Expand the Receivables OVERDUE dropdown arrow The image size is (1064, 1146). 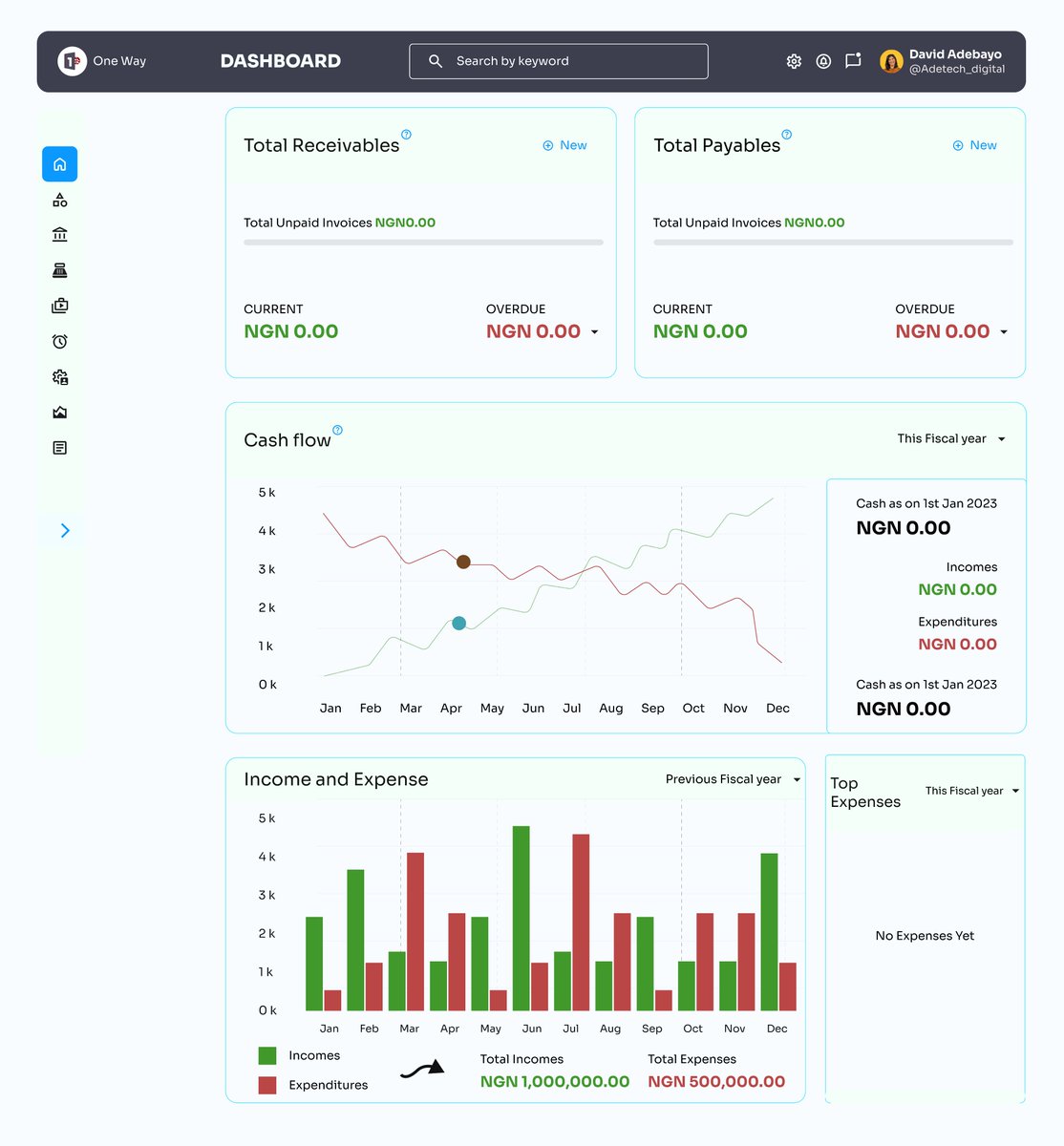click(x=594, y=332)
